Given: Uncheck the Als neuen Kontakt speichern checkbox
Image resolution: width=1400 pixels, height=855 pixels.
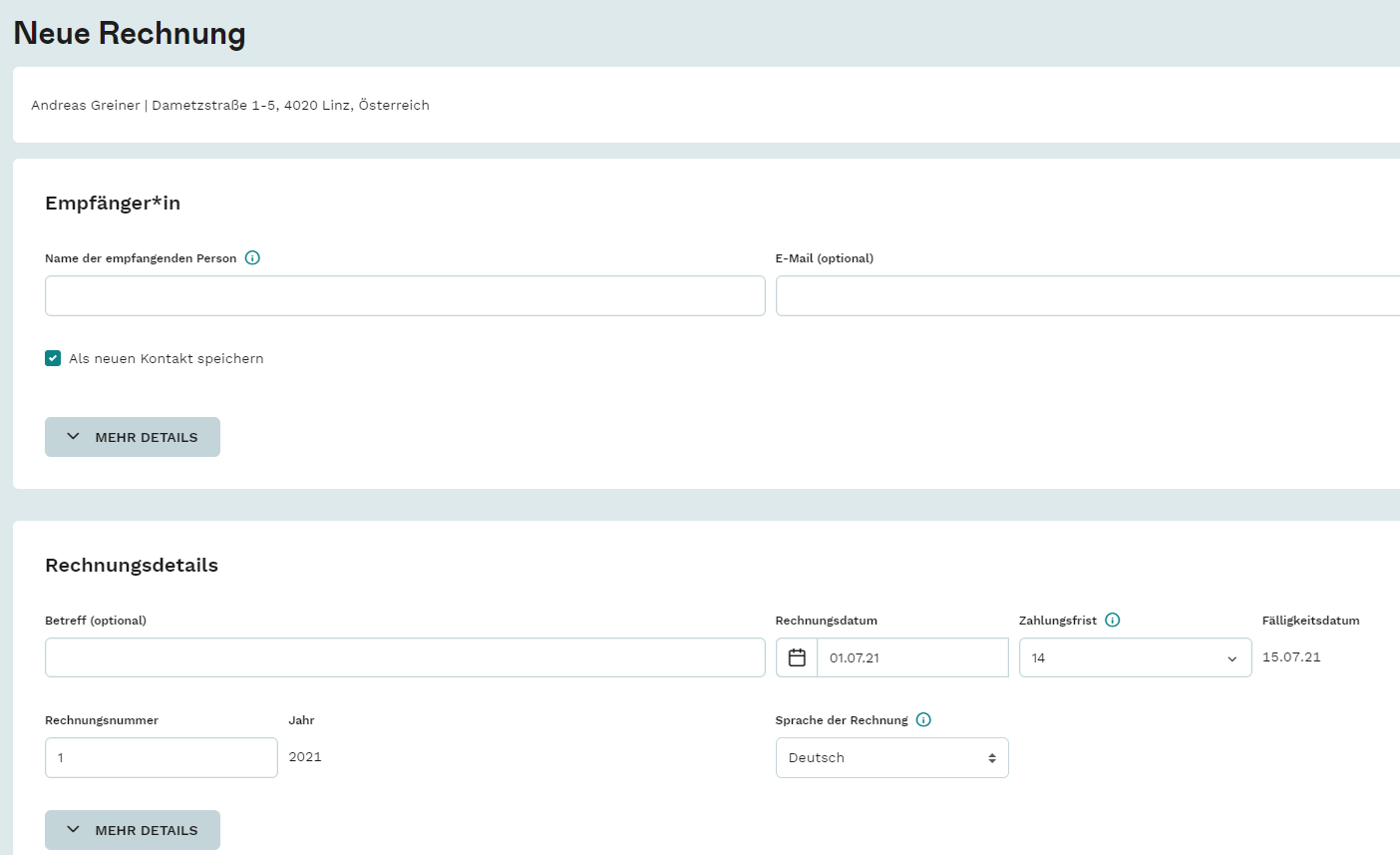Looking at the screenshot, I should click(53, 358).
